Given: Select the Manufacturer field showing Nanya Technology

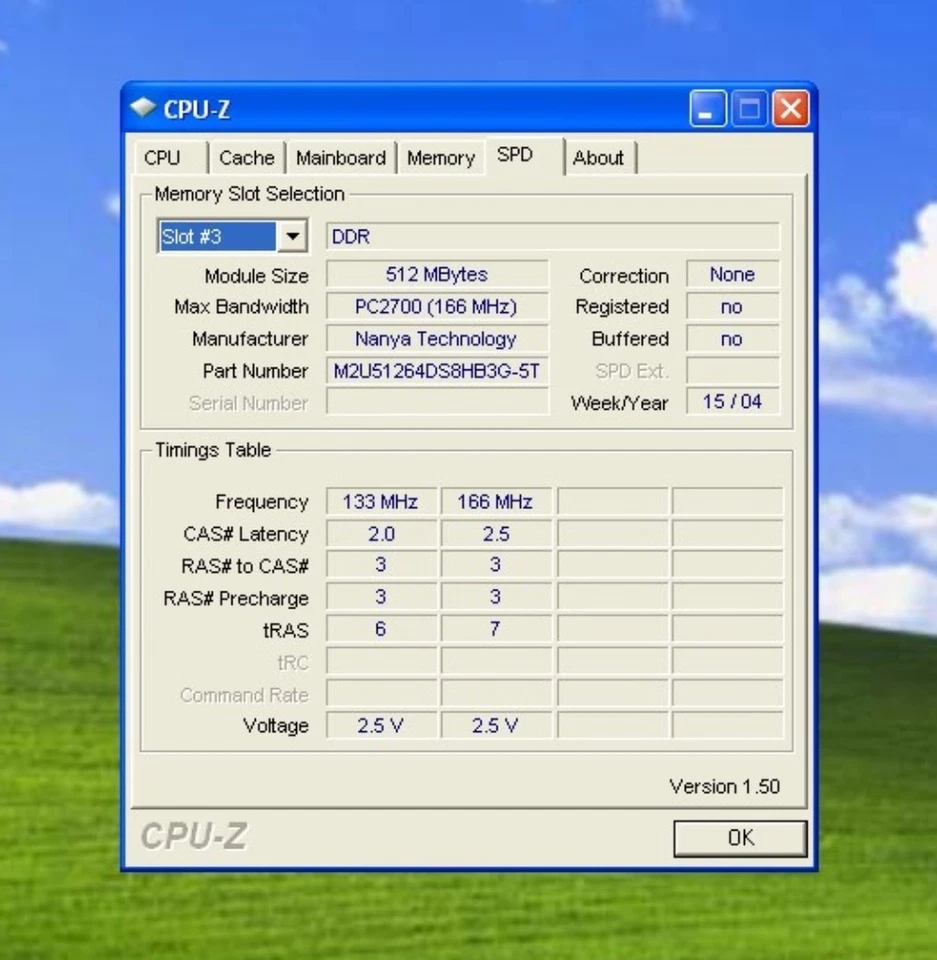Looking at the screenshot, I should pyautogui.click(x=437, y=339).
